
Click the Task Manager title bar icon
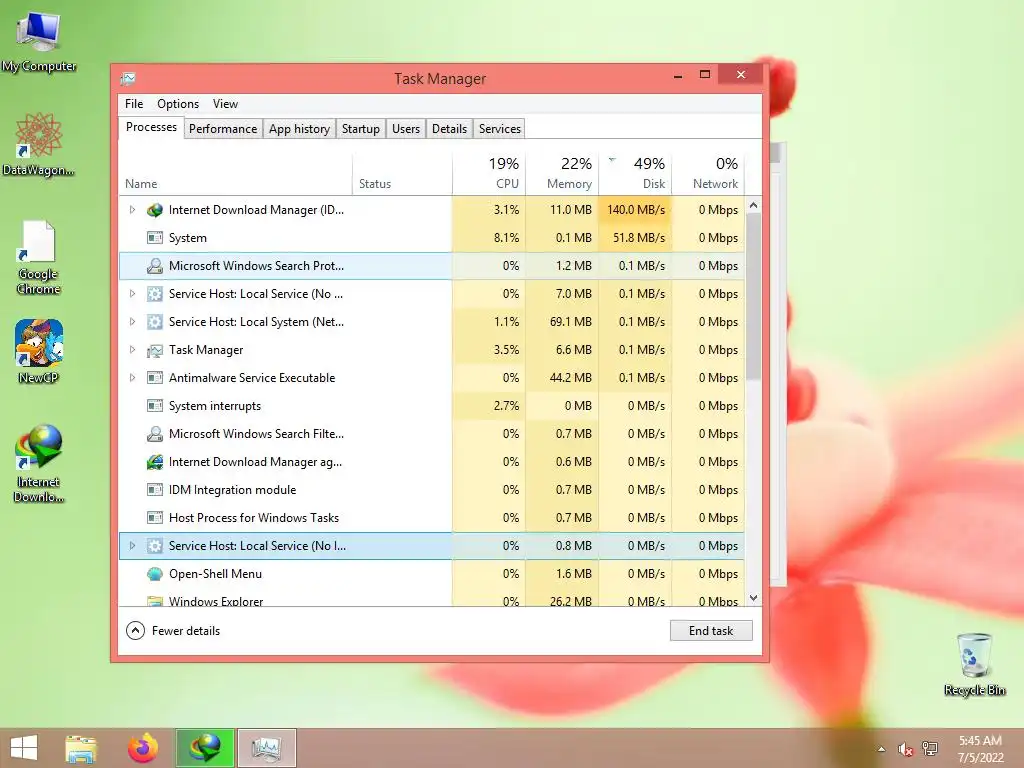pyautogui.click(x=128, y=79)
